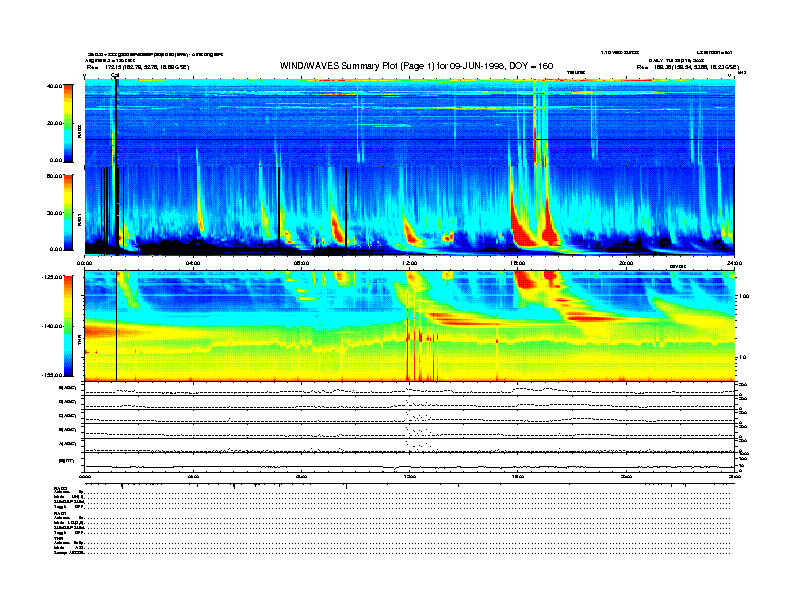The image size is (792, 612).
Task: Click 12:00 on the axis under RAD1 spectrogram
Action: point(410,263)
